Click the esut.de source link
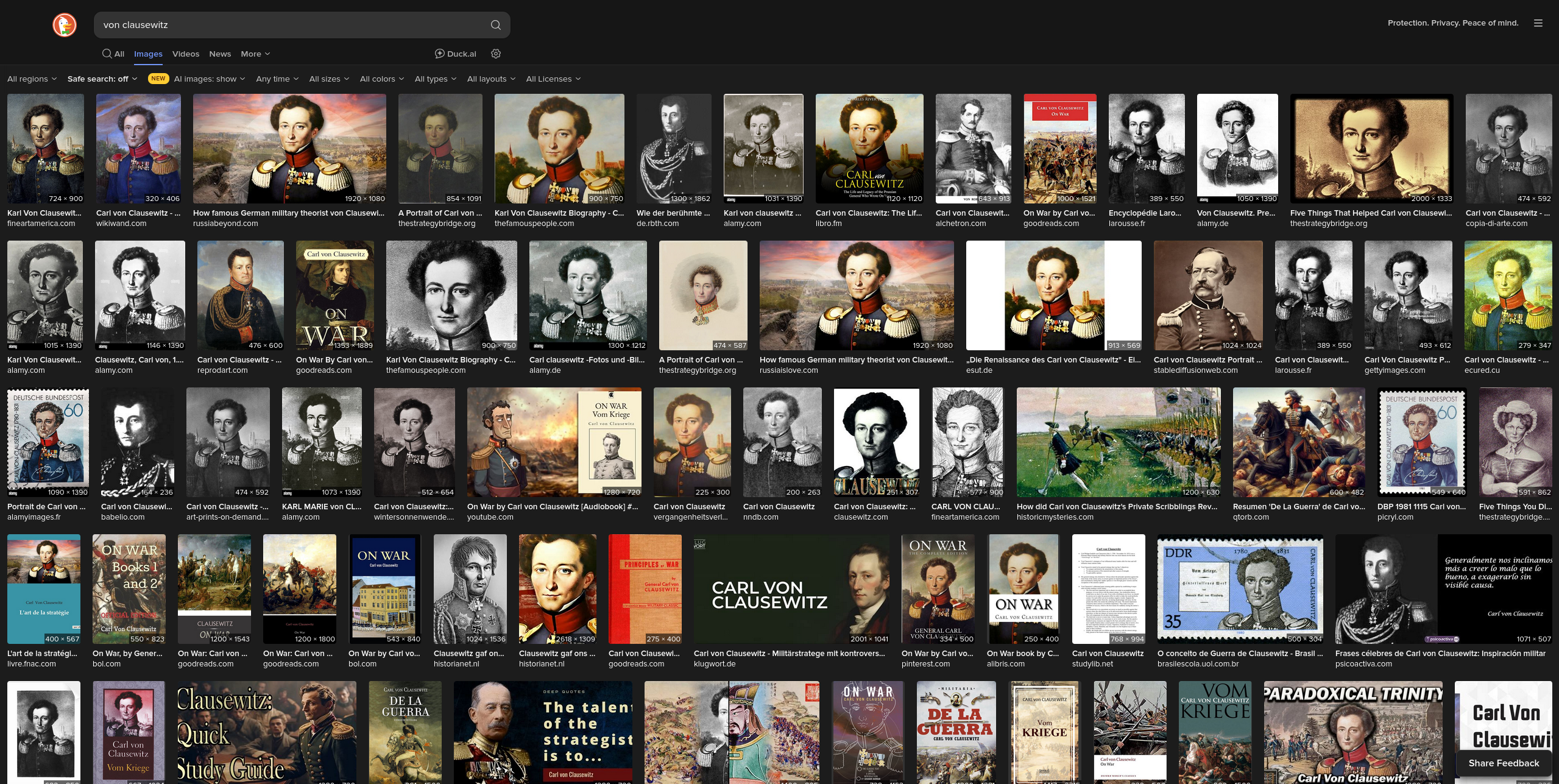Image resolution: width=1559 pixels, height=784 pixels. point(979,370)
